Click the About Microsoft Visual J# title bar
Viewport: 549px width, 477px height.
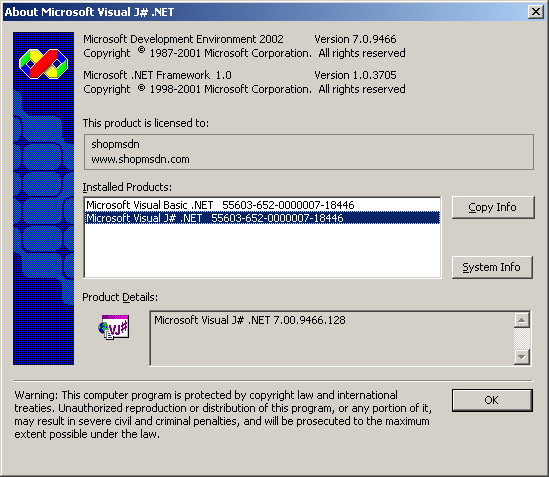coord(264,12)
